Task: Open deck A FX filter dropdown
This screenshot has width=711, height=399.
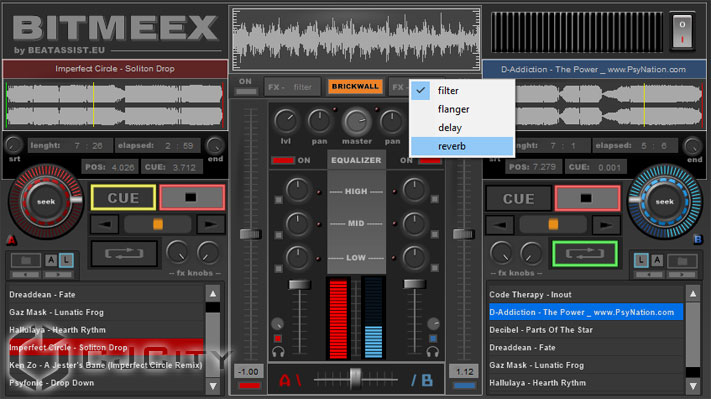Action: point(292,87)
